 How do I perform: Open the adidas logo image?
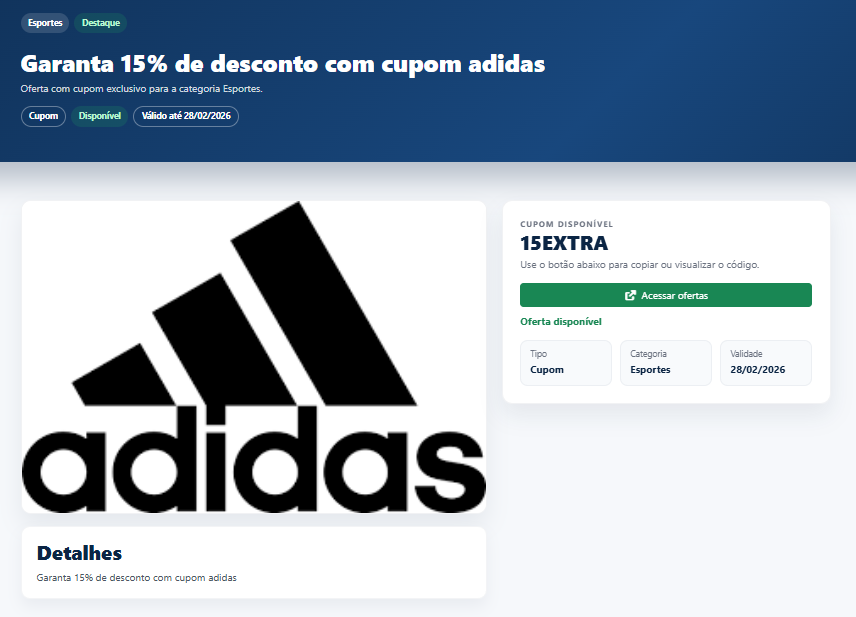[x=254, y=357]
